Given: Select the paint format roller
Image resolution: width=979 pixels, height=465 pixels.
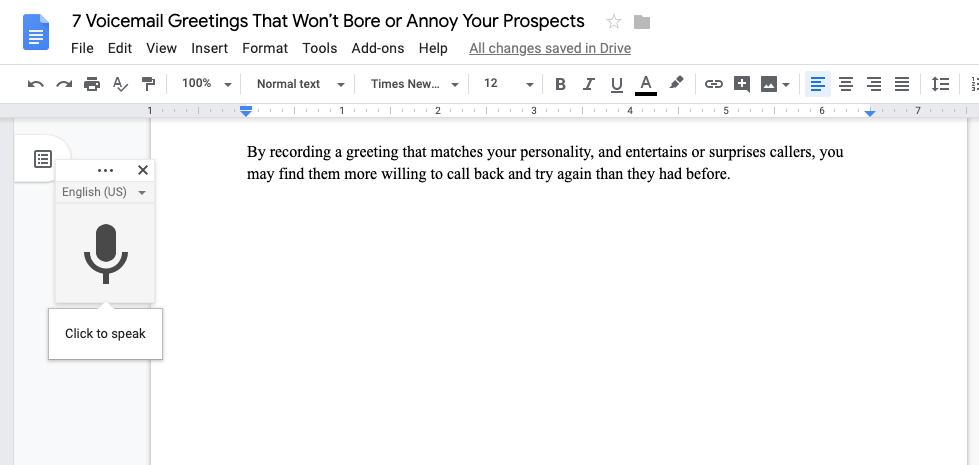Looking at the screenshot, I should pyautogui.click(x=148, y=84).
